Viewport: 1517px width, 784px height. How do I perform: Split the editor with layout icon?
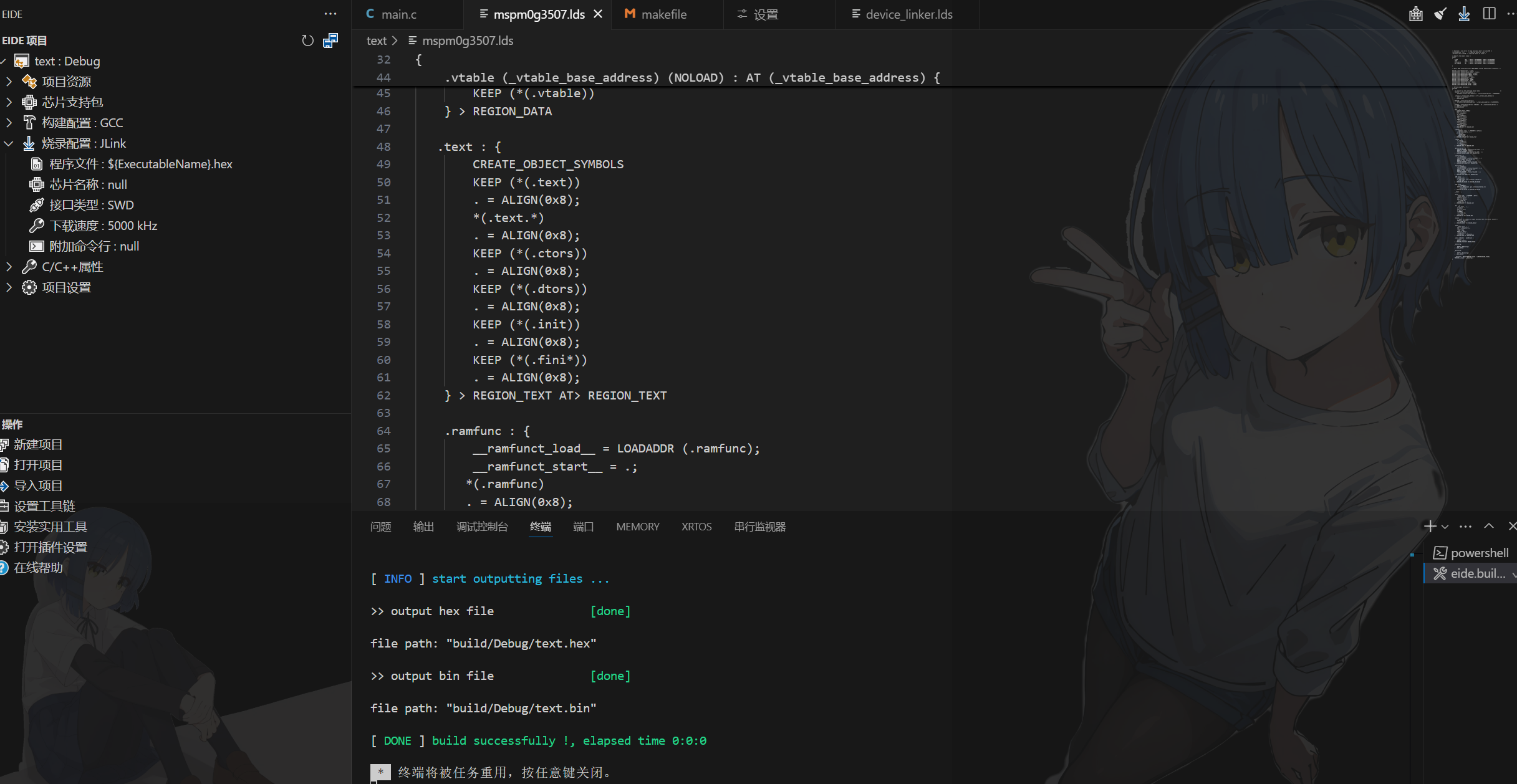[x=1489, y=14]
